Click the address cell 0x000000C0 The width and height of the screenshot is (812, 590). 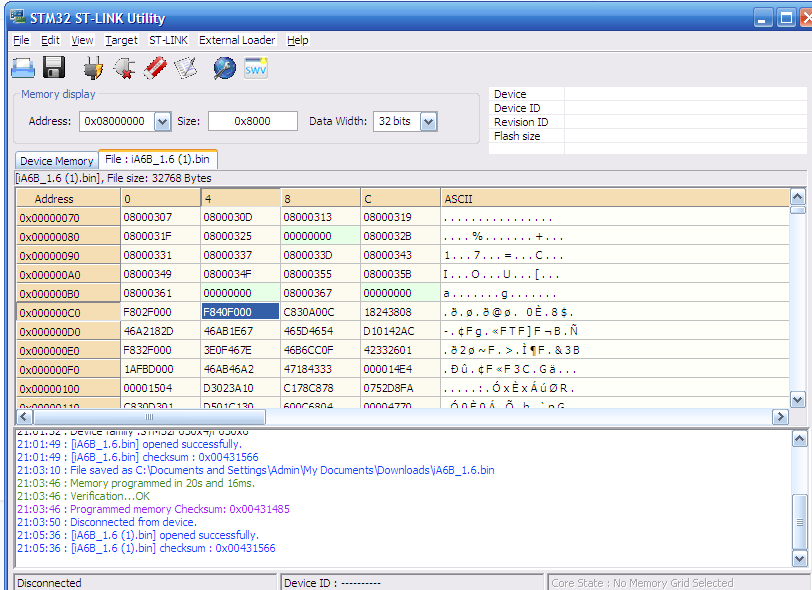68,312
